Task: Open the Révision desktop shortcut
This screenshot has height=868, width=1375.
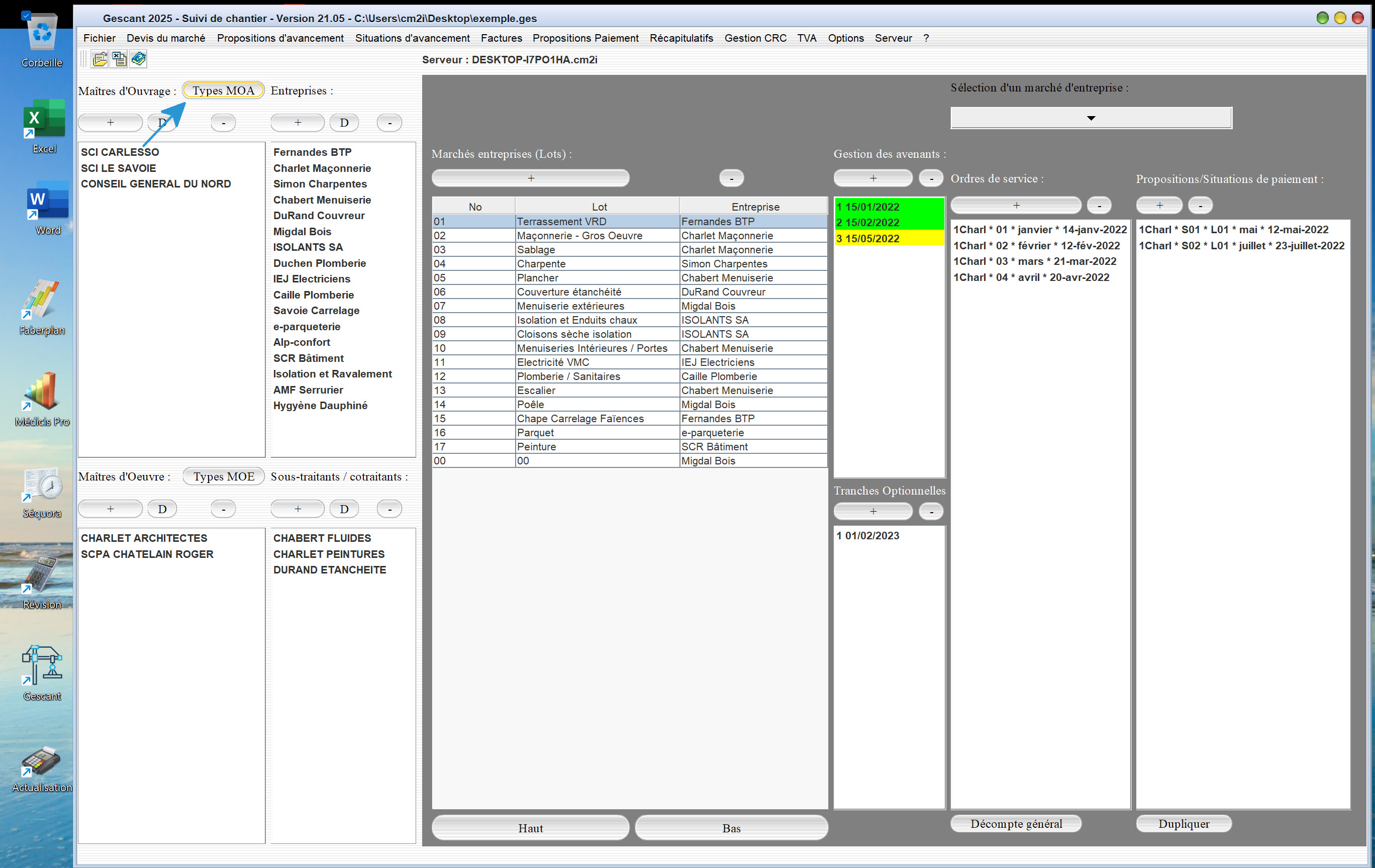Action: click(42, 583)
